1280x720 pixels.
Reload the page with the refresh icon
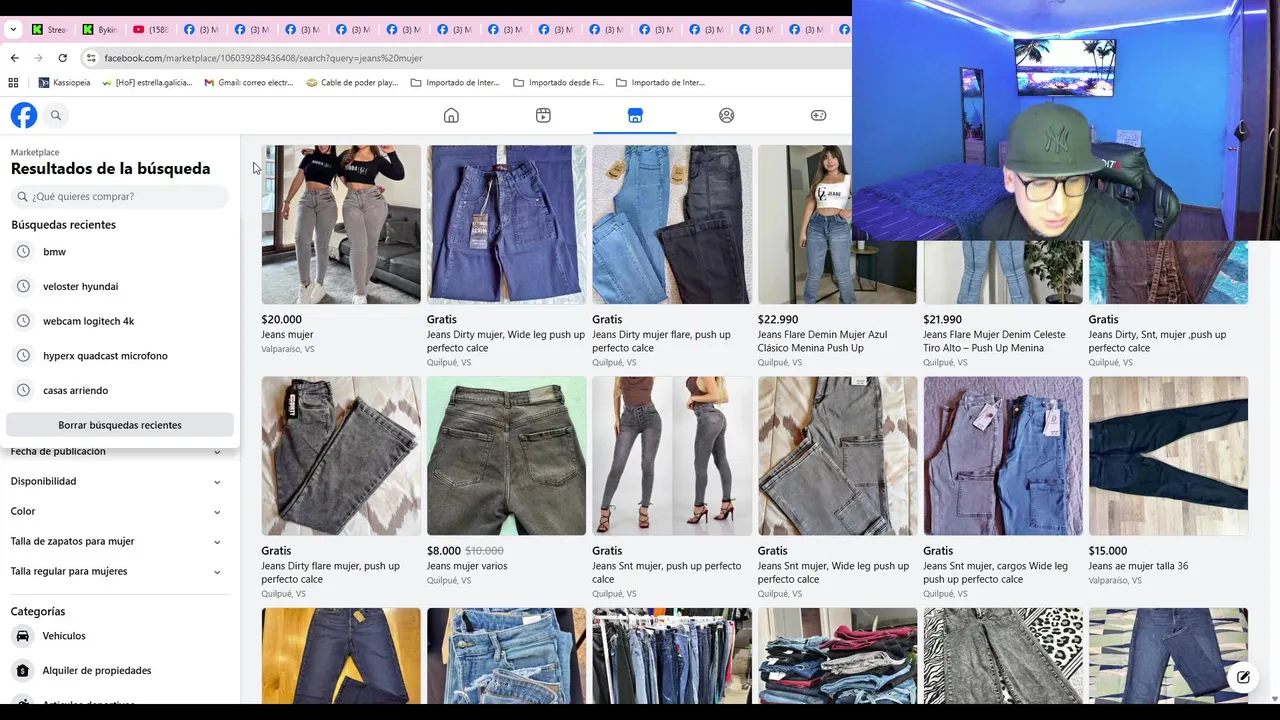(x=62, y=58)
